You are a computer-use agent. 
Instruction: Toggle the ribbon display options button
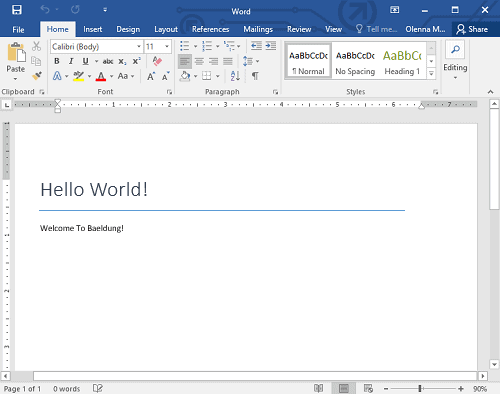[x=394, y=10]
